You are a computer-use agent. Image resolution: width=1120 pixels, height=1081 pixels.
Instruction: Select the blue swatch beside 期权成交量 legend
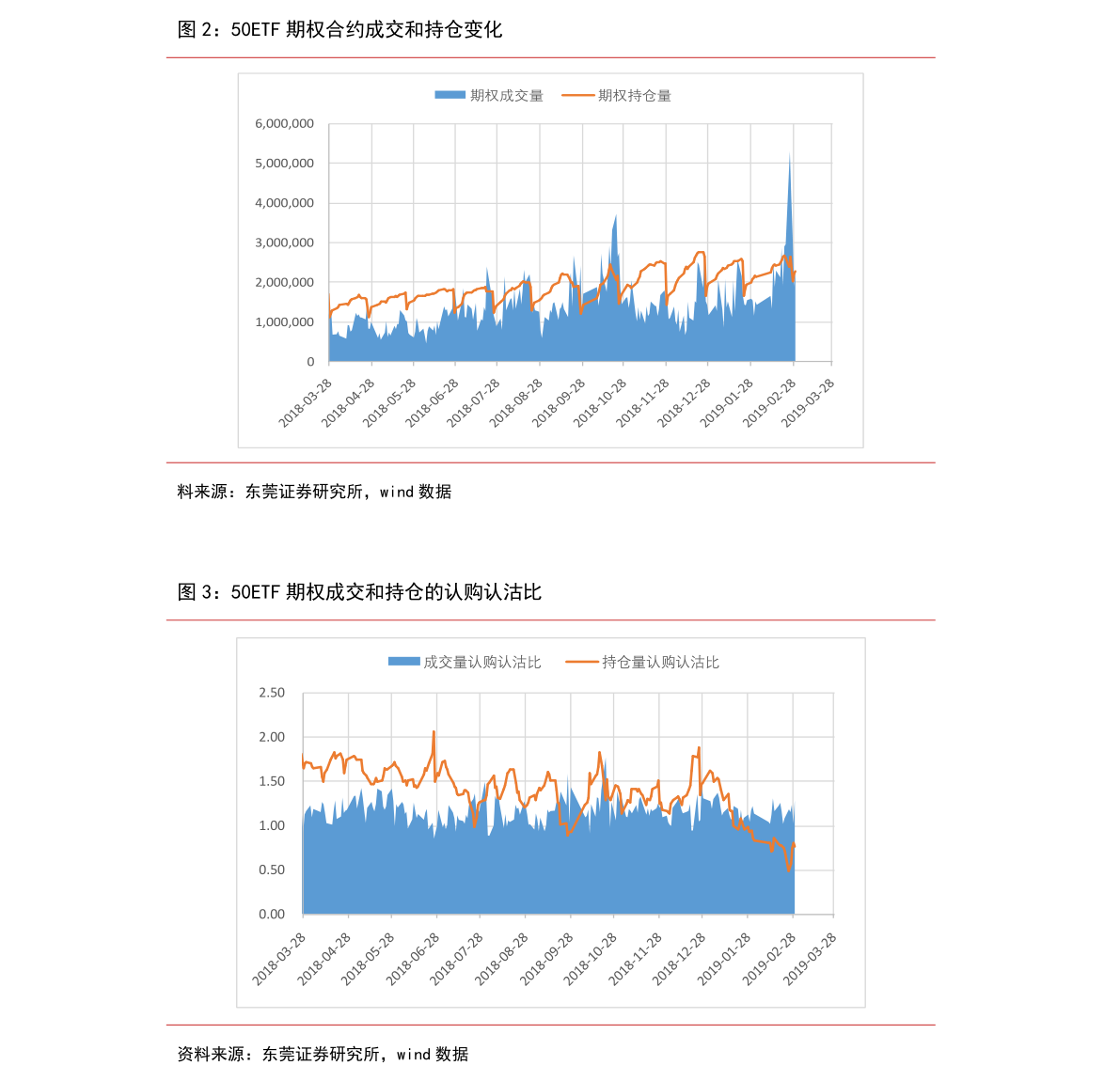point(450,95)
